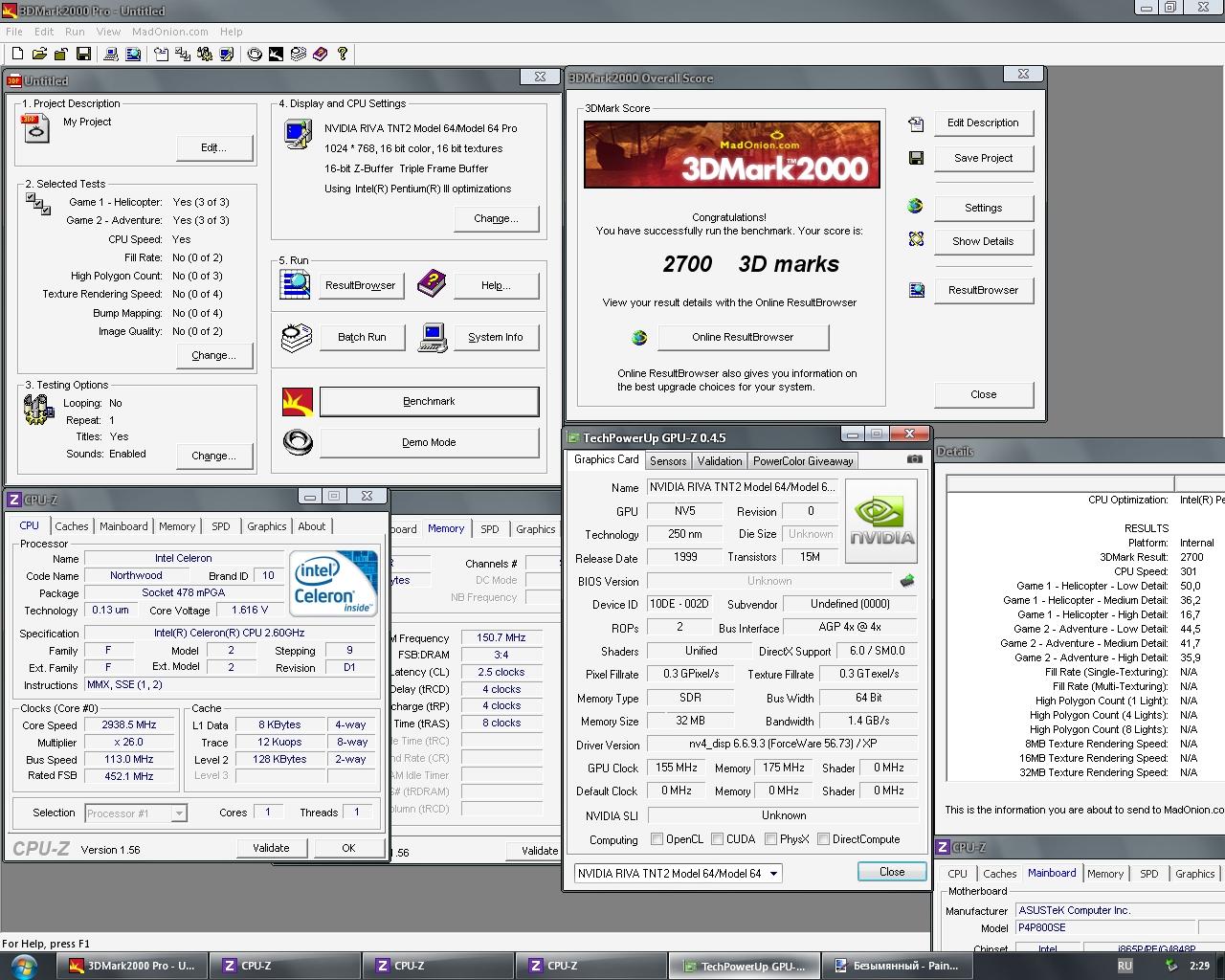Click OK in the CPU-Z window

tap(348, 848)
